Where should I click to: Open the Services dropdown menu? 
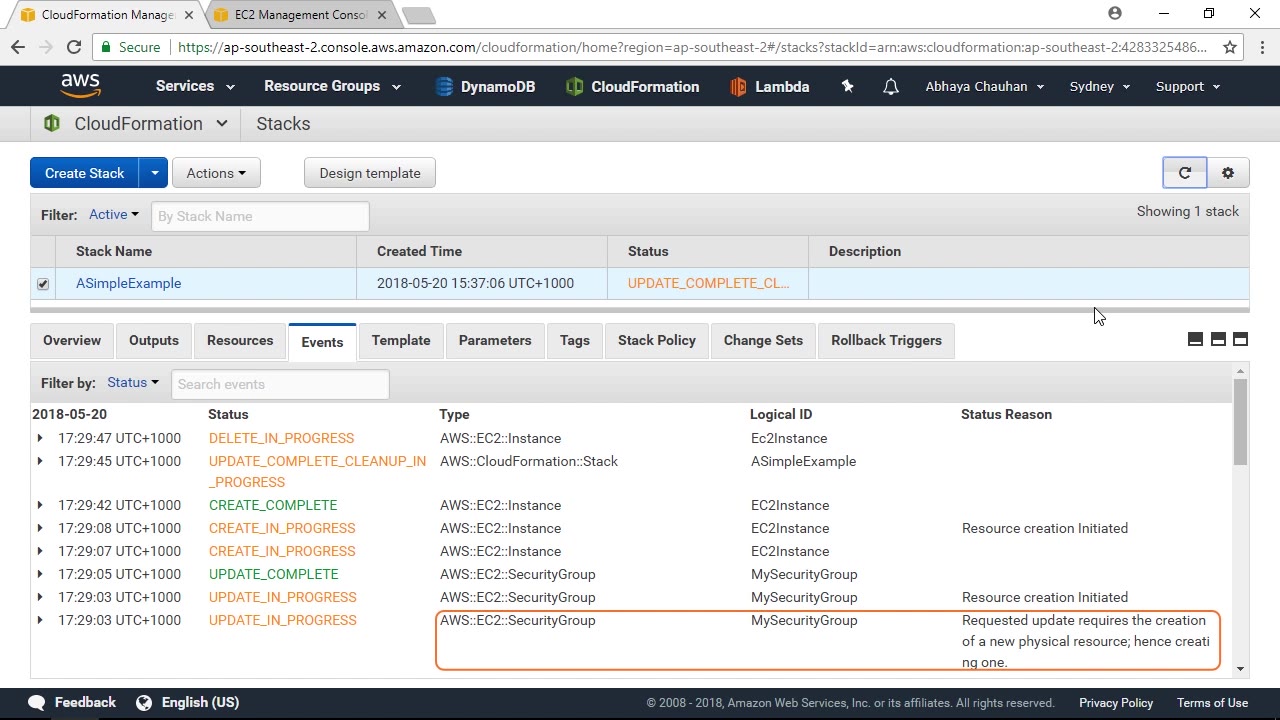pyautogui.click(x=195, y=86)
